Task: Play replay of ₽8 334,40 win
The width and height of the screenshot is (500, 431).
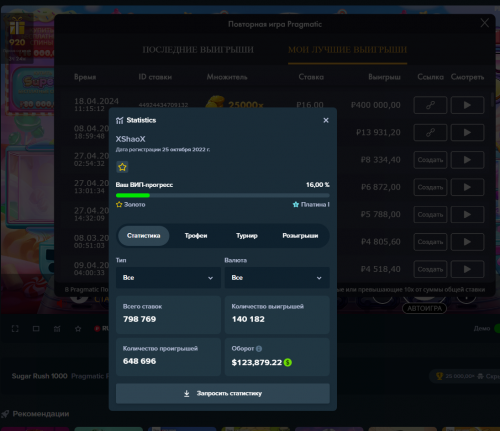Action: (467, 160)
